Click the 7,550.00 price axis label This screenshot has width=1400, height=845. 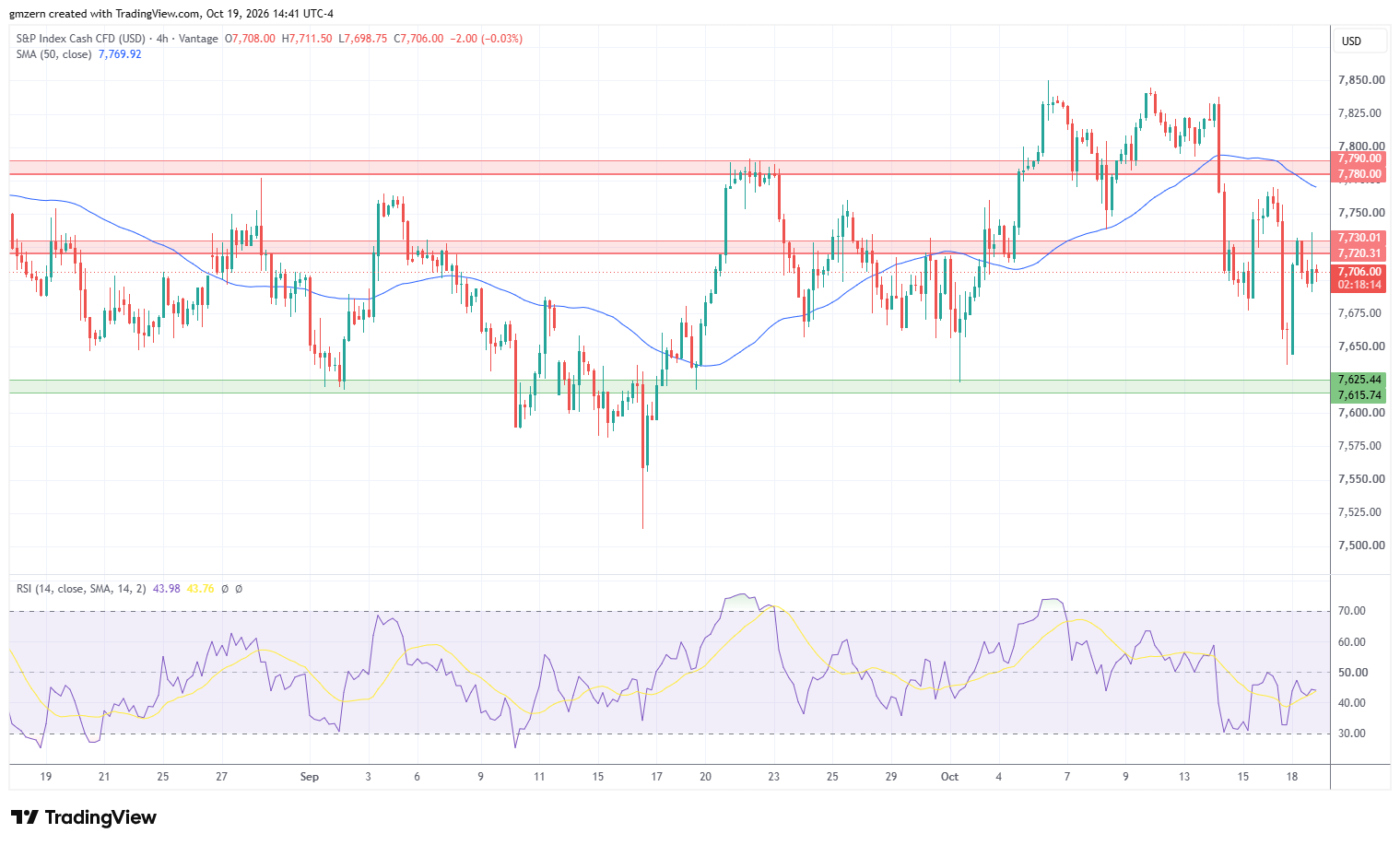point(1360,479)
